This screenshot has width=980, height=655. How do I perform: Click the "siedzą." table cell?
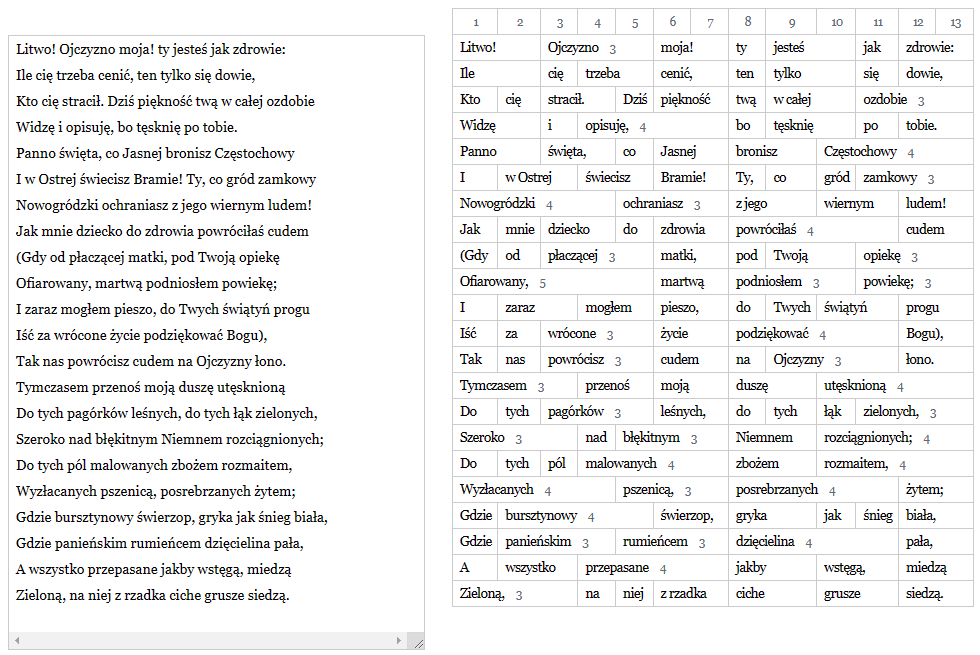[936, 594]
